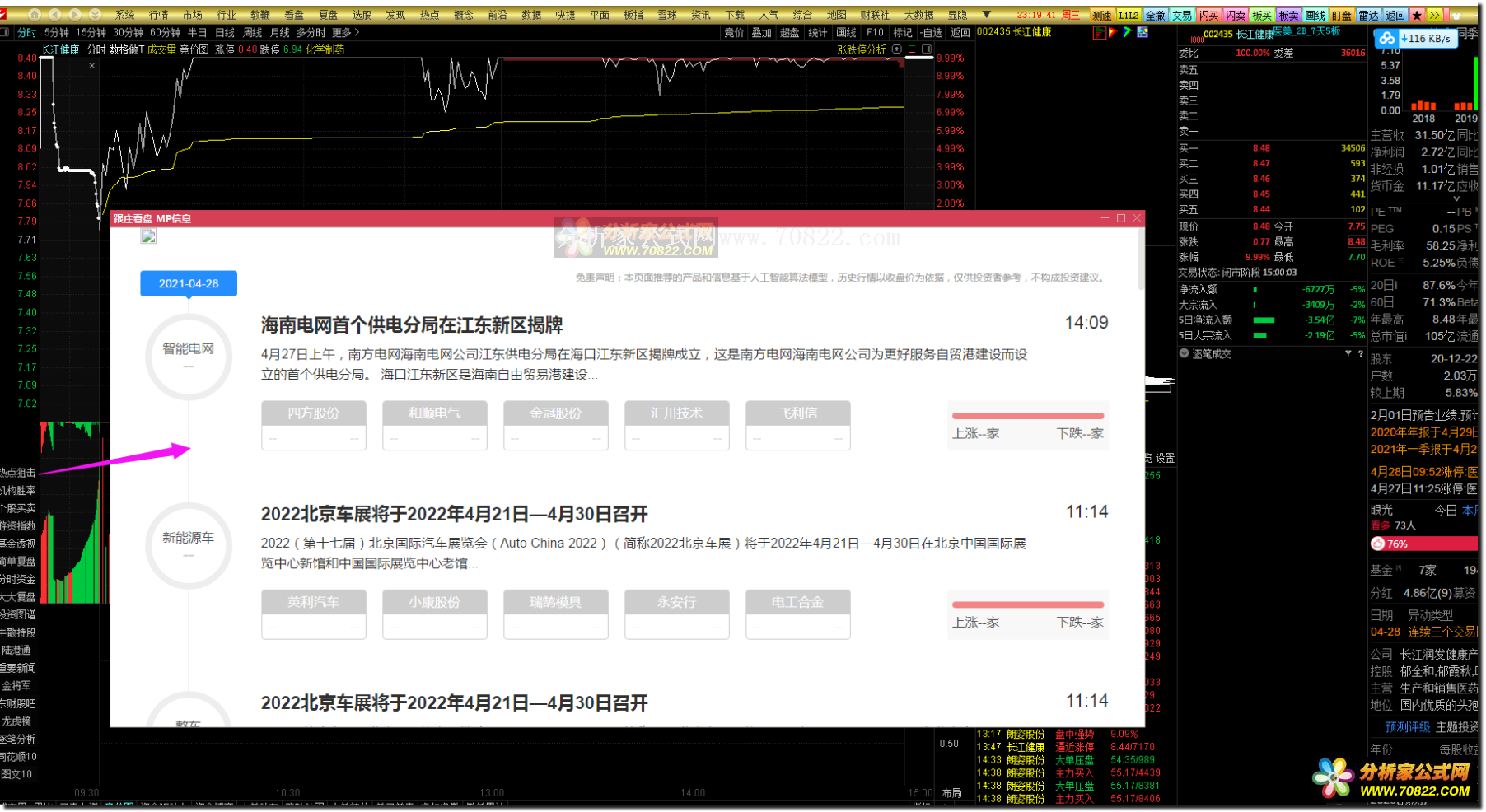Open the 行情 menu
Viewport: 1486px width, 812px height.
159,15
